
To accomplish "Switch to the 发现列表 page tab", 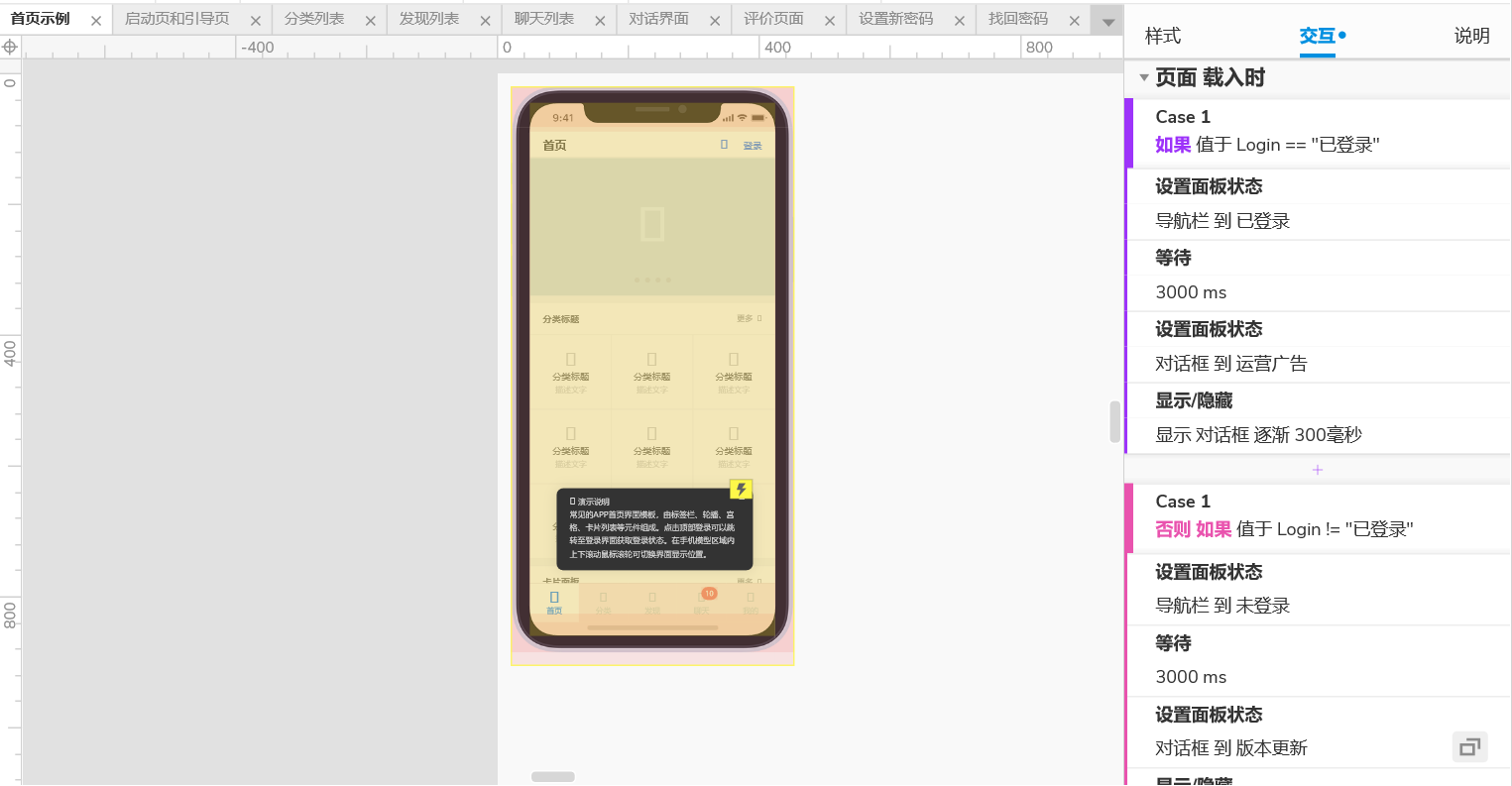I will click(x=429, y=19).
